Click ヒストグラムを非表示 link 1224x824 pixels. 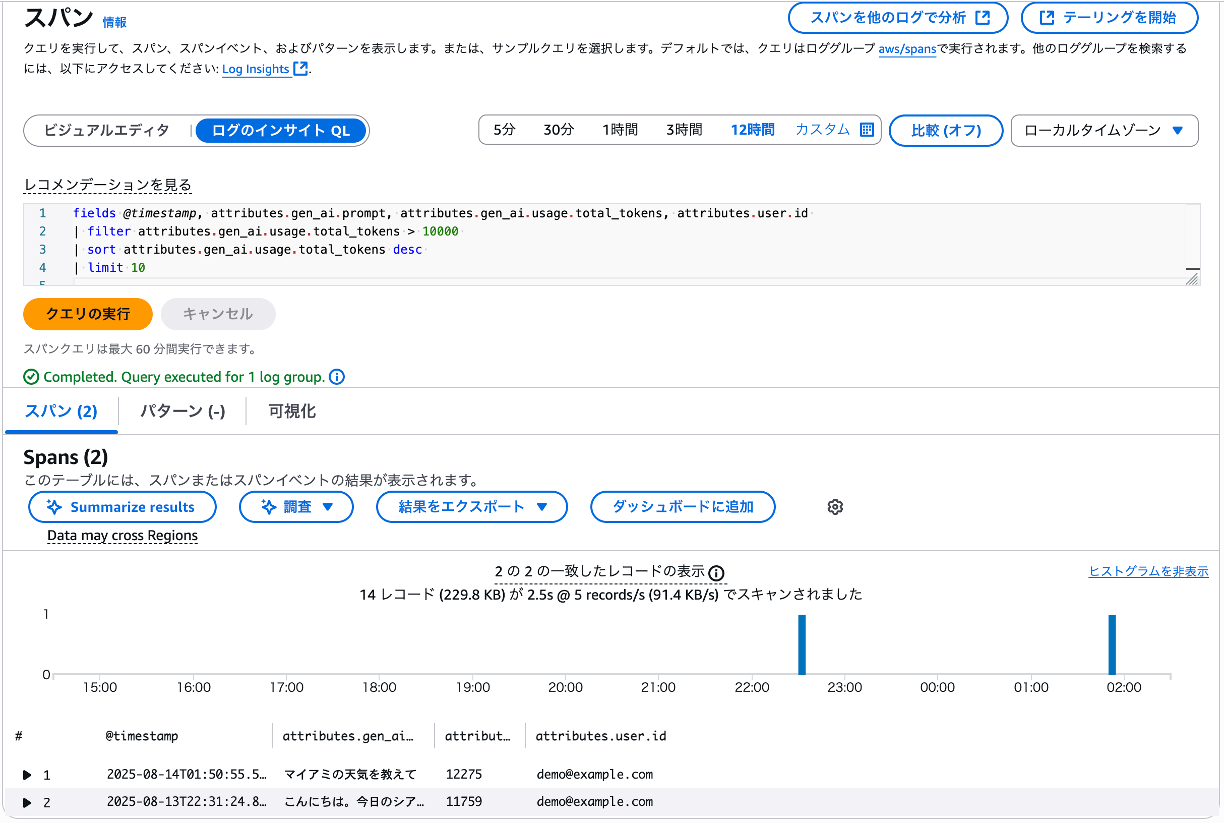(1148, 571)
